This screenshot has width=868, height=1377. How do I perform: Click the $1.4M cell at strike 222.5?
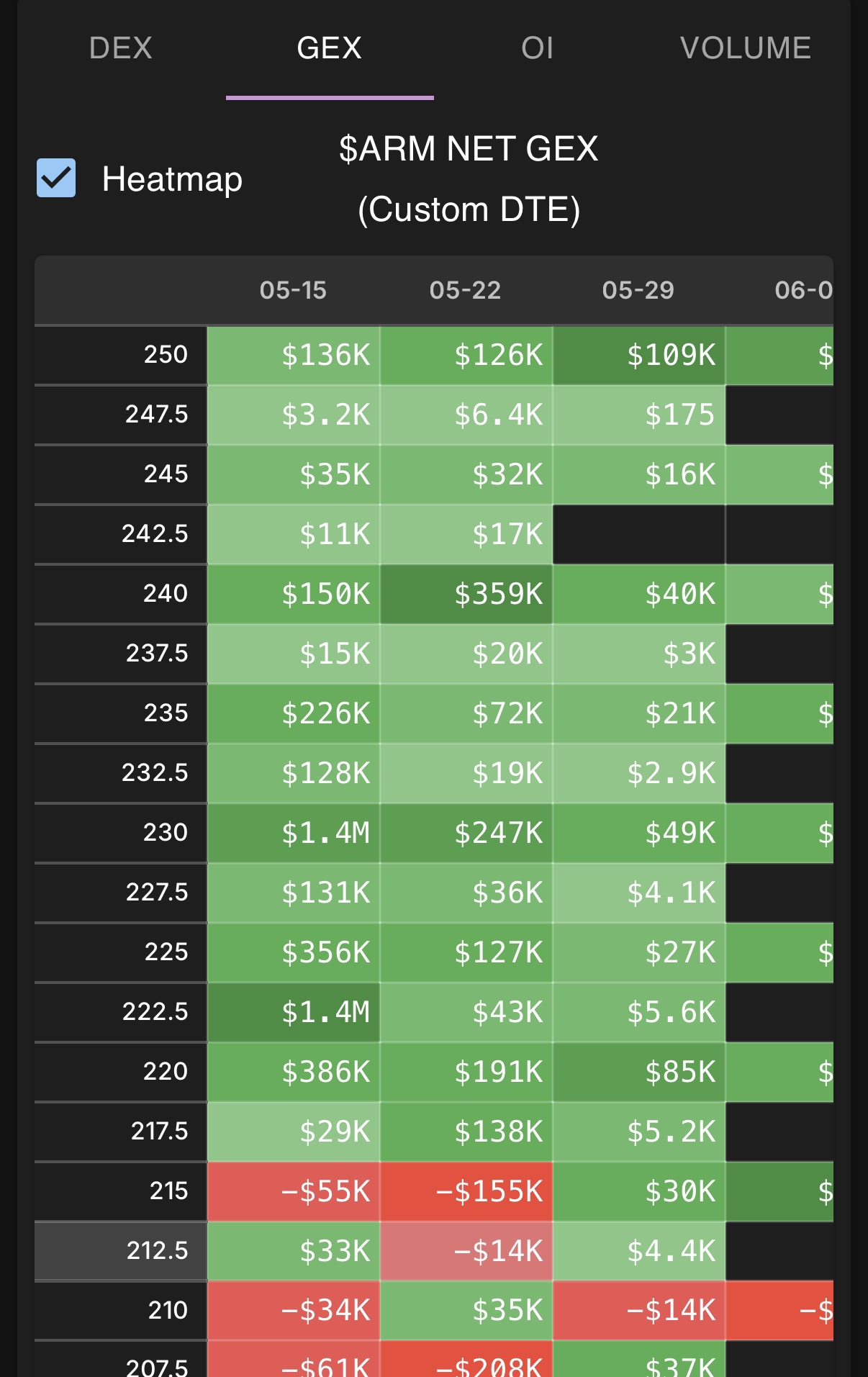(294, 1012)
